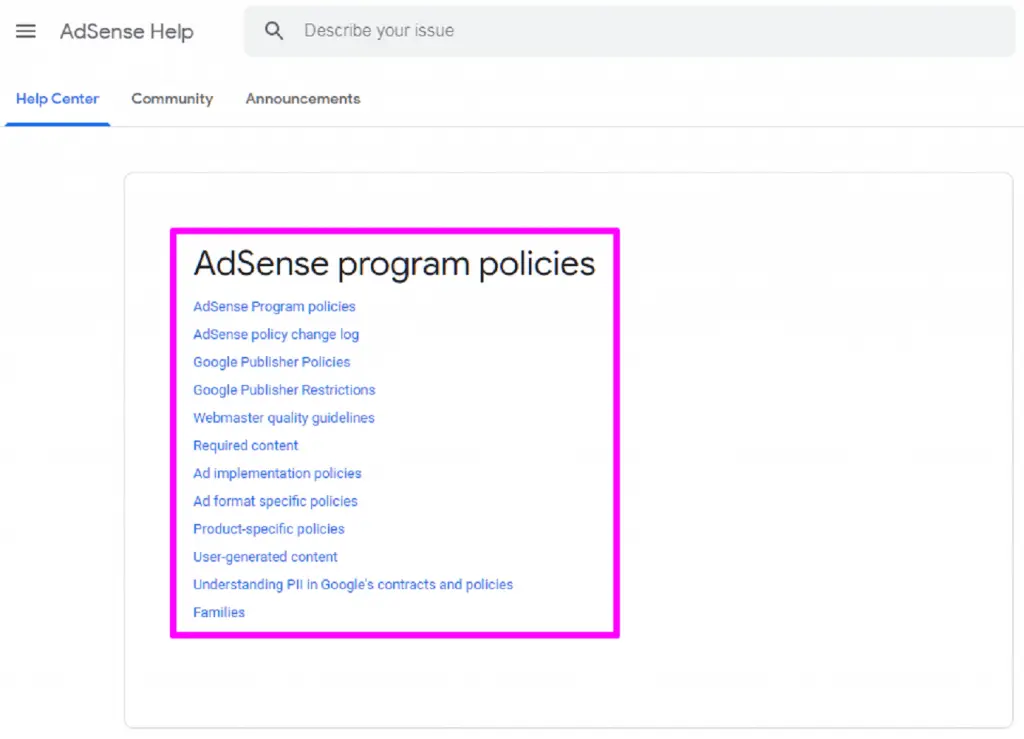View the AdSense policy change log
Viewport: 1024px width, 739px height.
[276, 335]
